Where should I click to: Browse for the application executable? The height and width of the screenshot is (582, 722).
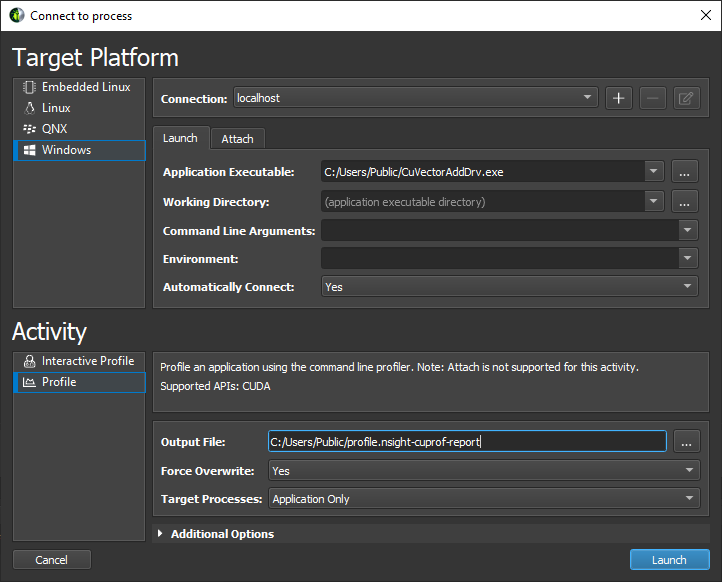pyautogui.click(x=685, y=172)
